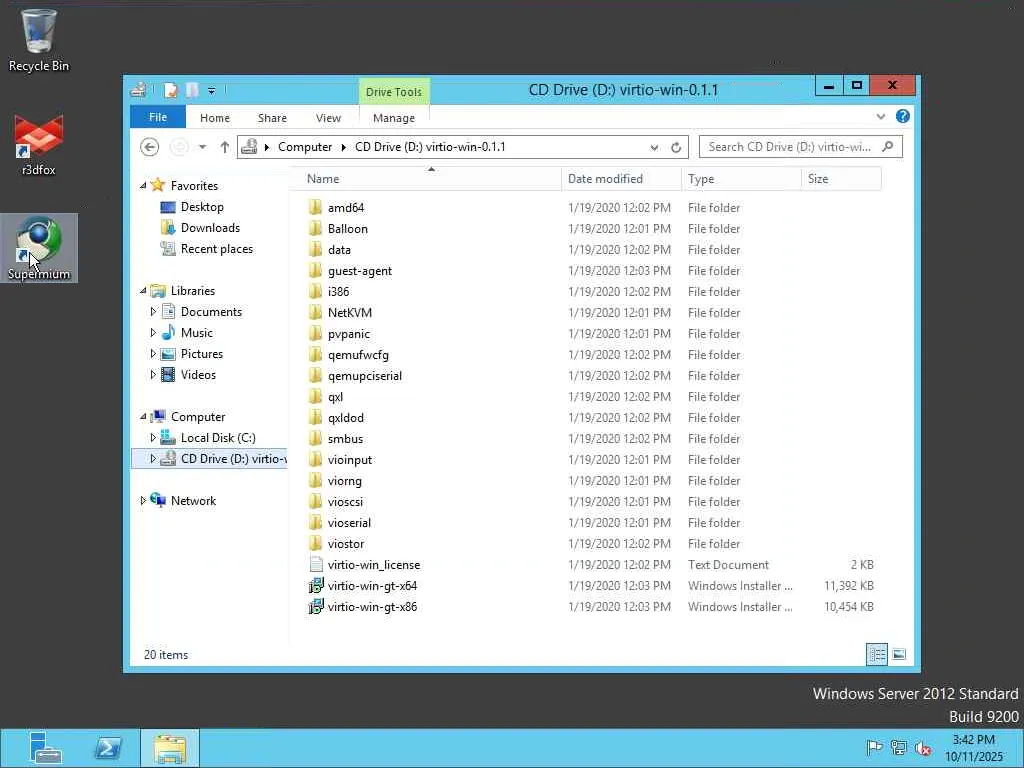Open the File menu tab
The height and width of the screenshot is (768, 1024).
[x=157, y=117]
